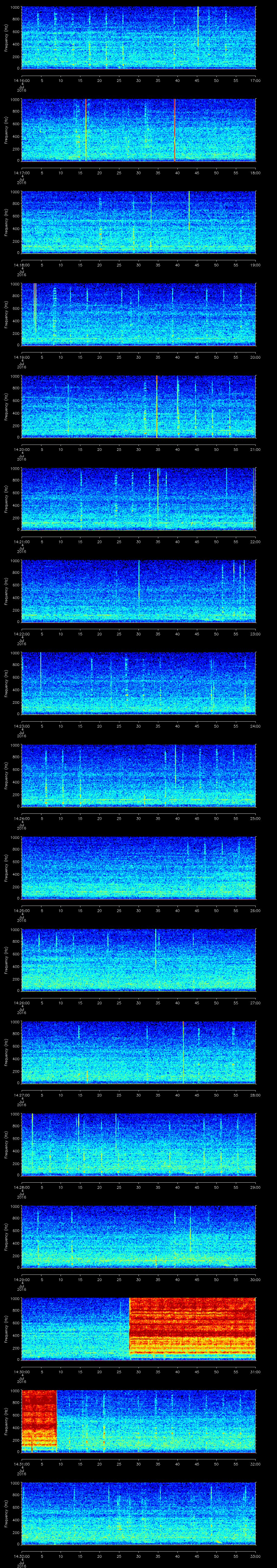Pick the 14:22:00 spectrogram panel
Image resolution: width=277 pixels, height=1568 pixels.
[138, 592]
